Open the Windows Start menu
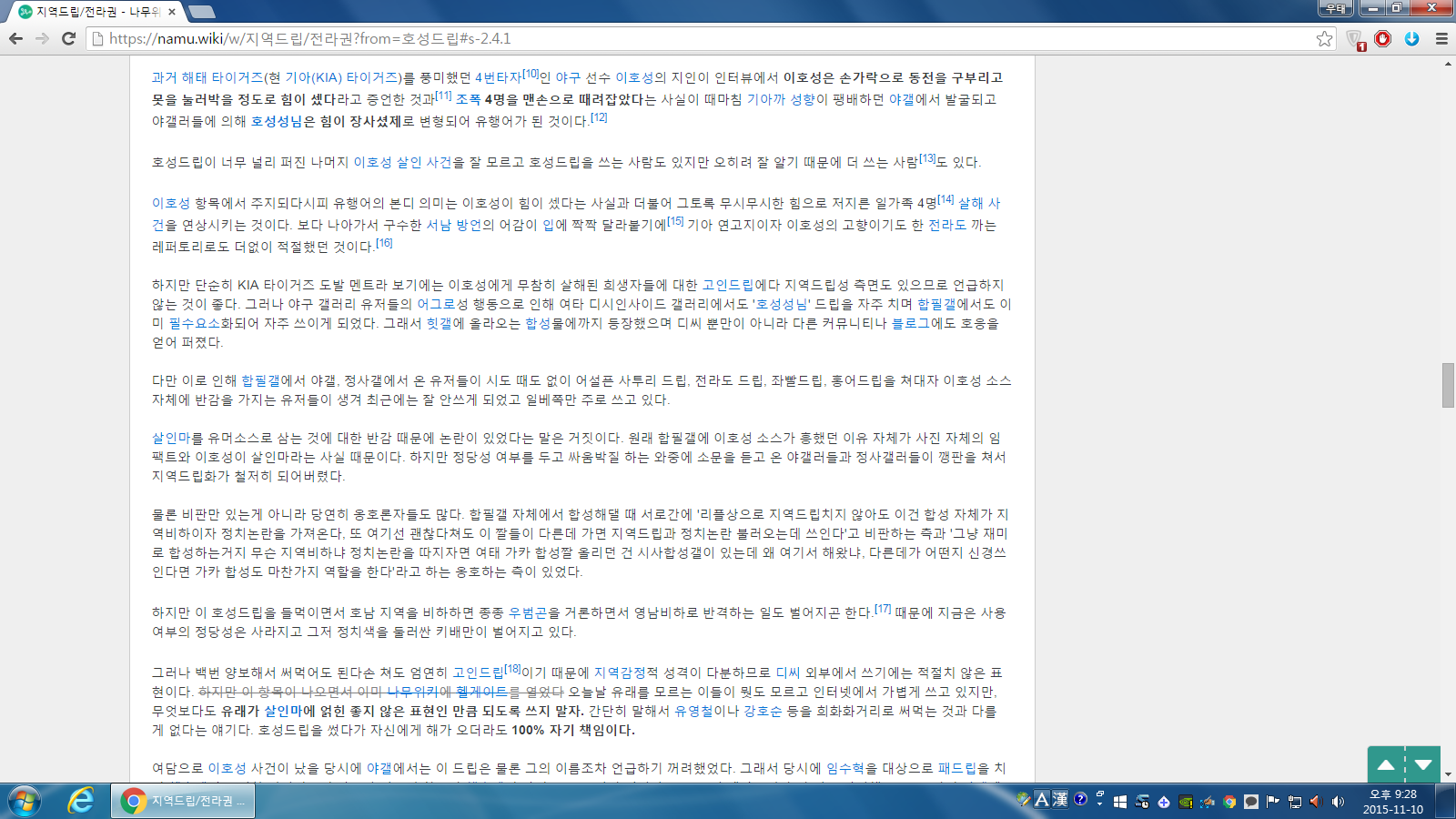Screen dimensions: 1456x819 tap(25, 801)
